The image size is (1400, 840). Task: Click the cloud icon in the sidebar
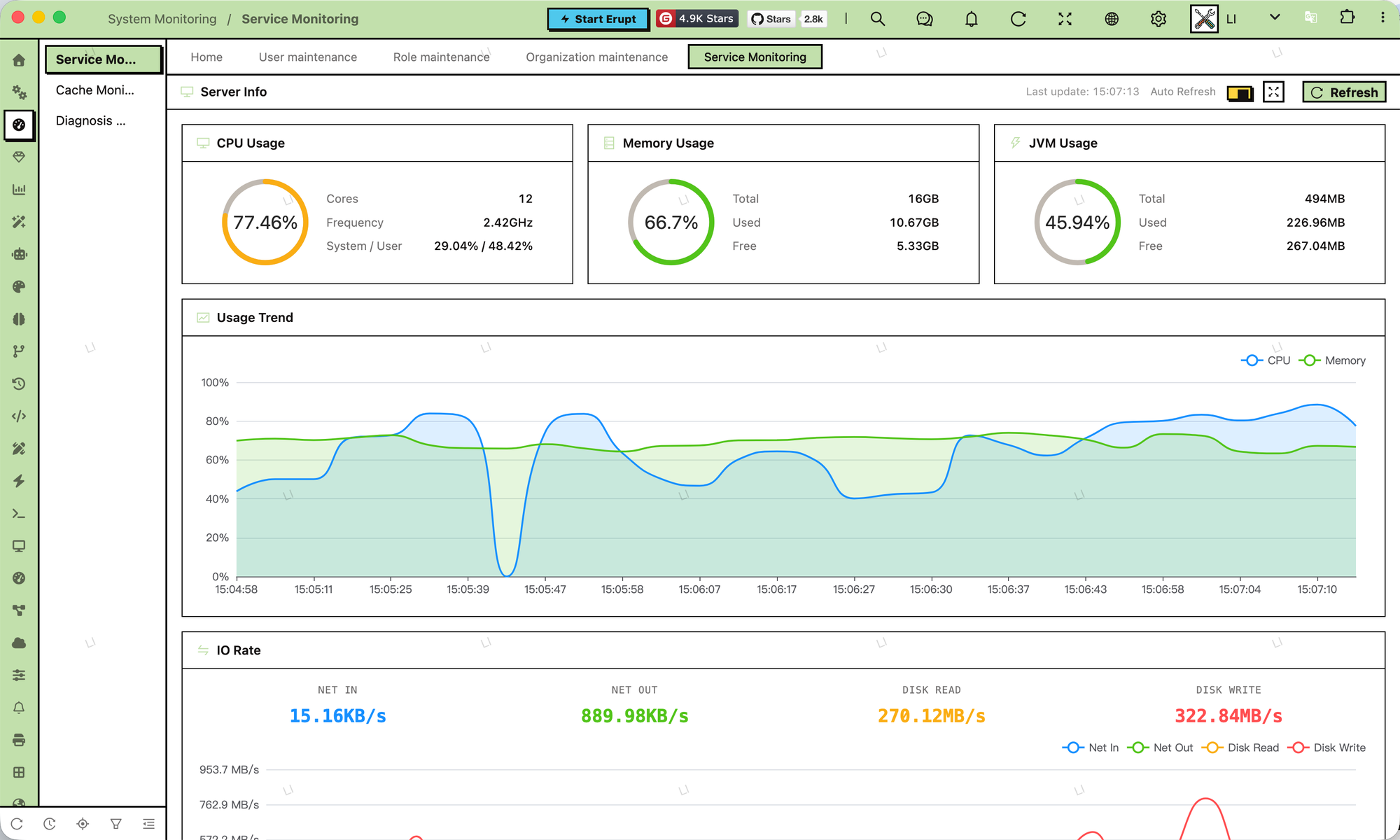(x=19, y=643)
